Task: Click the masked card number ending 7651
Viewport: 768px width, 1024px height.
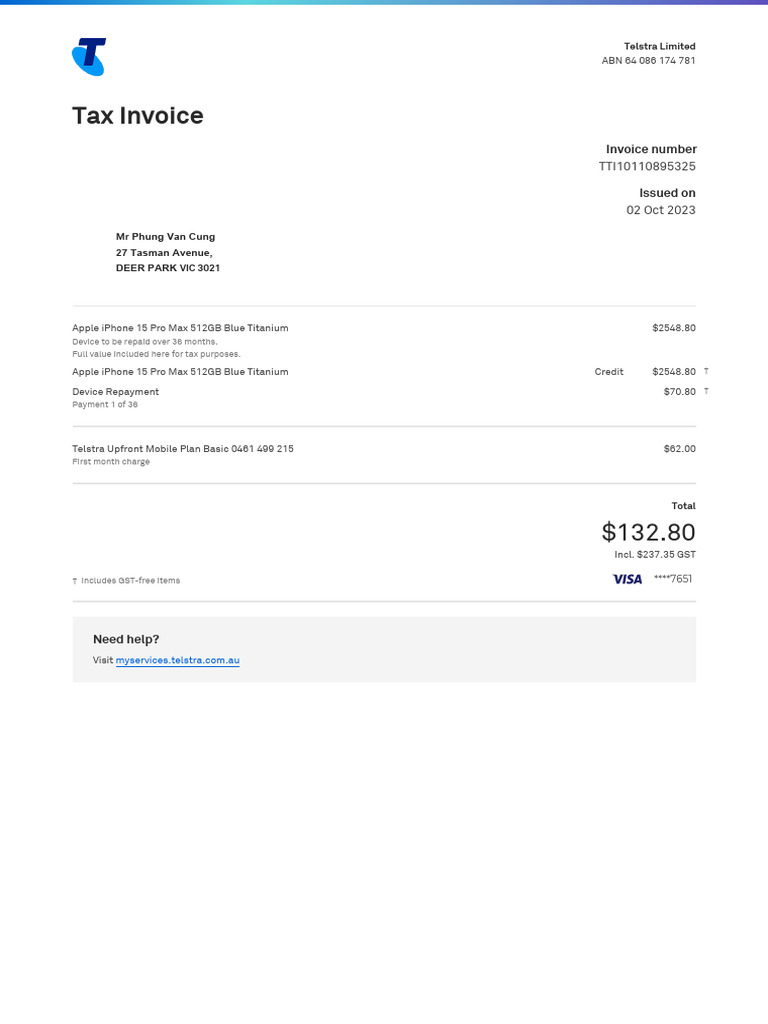Action: coord(672,579)
